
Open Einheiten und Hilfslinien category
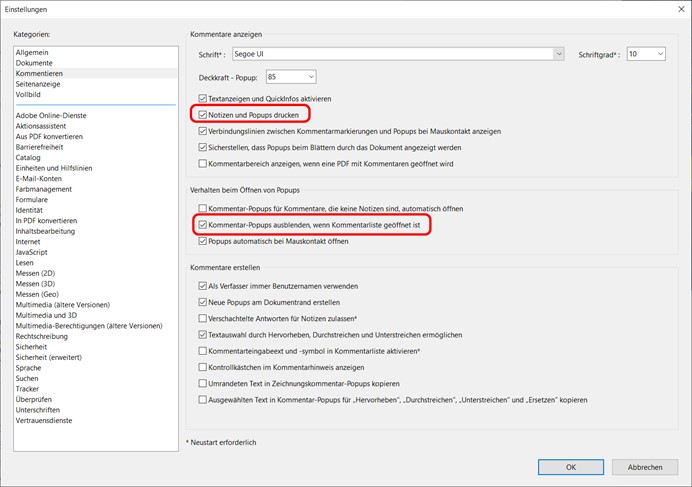click(x=54, y=168)
